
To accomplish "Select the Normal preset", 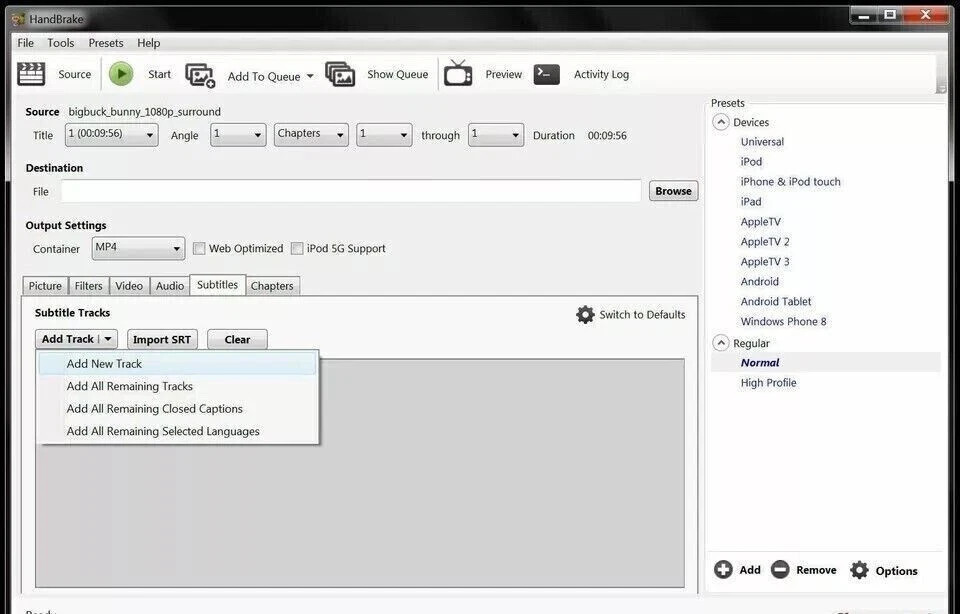I will point(760,362).
